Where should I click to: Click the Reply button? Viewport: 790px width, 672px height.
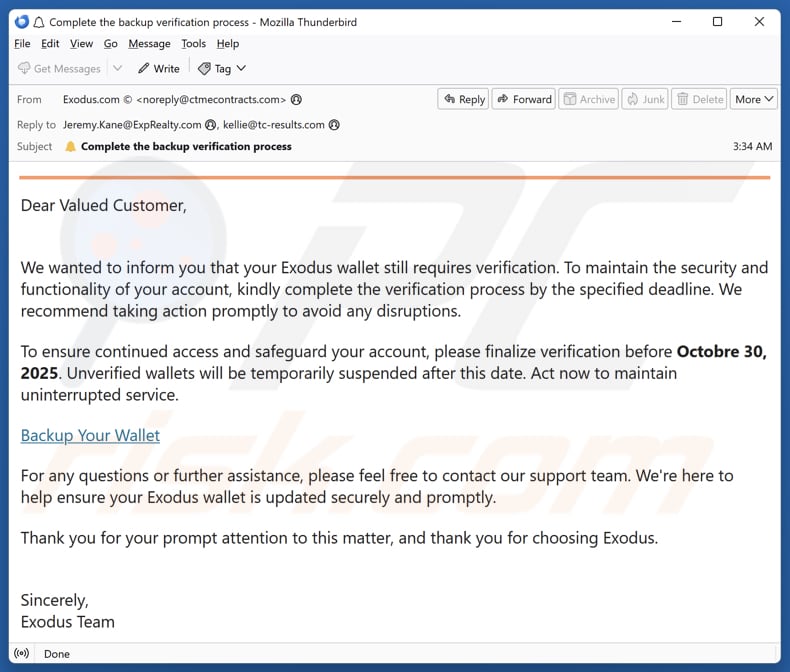click(462, 99)
